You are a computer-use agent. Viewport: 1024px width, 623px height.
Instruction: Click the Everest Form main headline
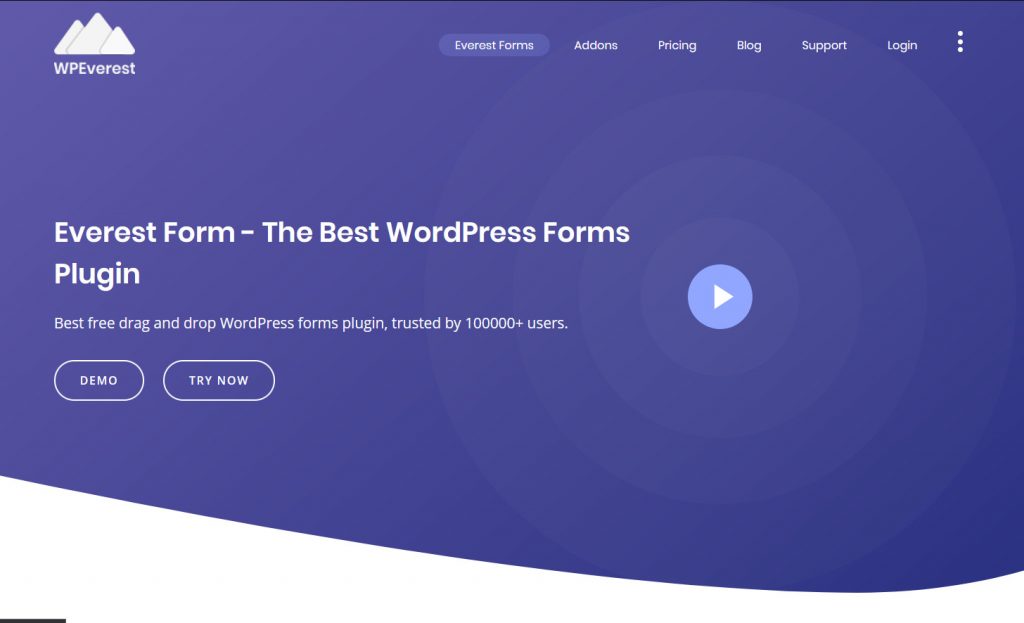342,253
